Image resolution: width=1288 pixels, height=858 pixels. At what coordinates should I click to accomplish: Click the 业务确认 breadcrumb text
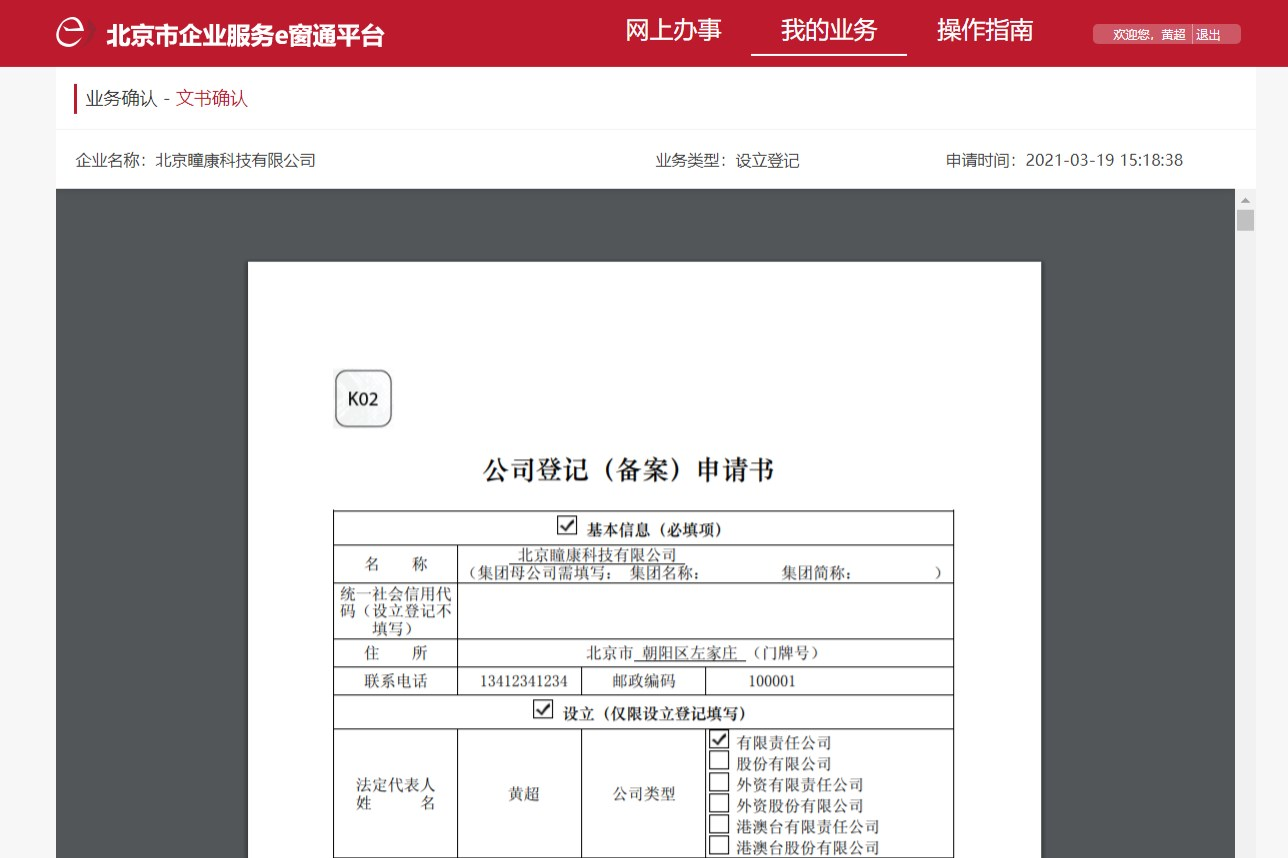pyautogui.click(x=121, y=98)
